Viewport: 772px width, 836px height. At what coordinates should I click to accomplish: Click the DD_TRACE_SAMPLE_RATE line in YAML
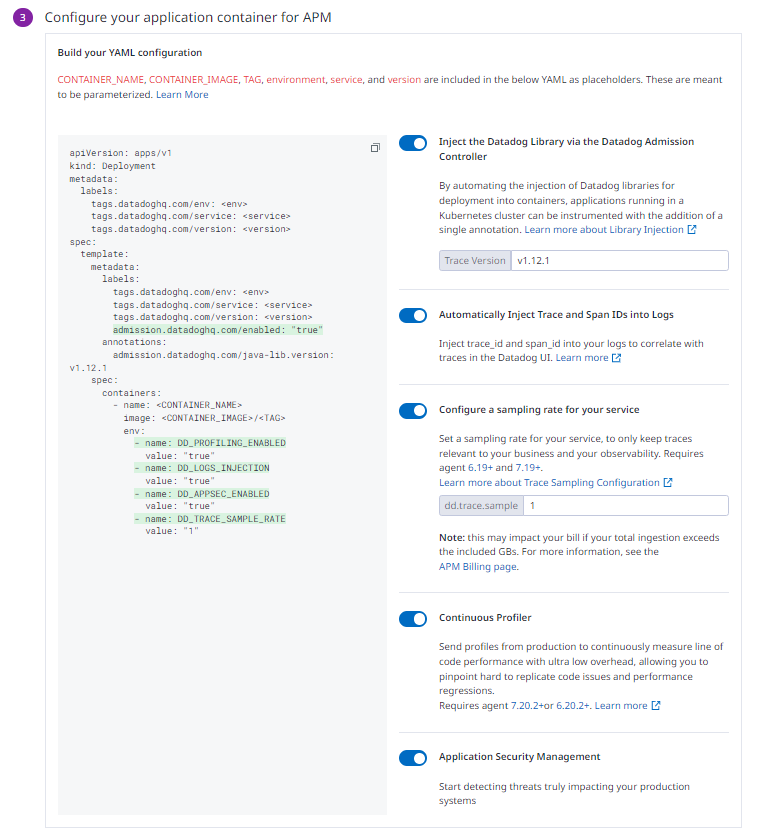(210, 519)
